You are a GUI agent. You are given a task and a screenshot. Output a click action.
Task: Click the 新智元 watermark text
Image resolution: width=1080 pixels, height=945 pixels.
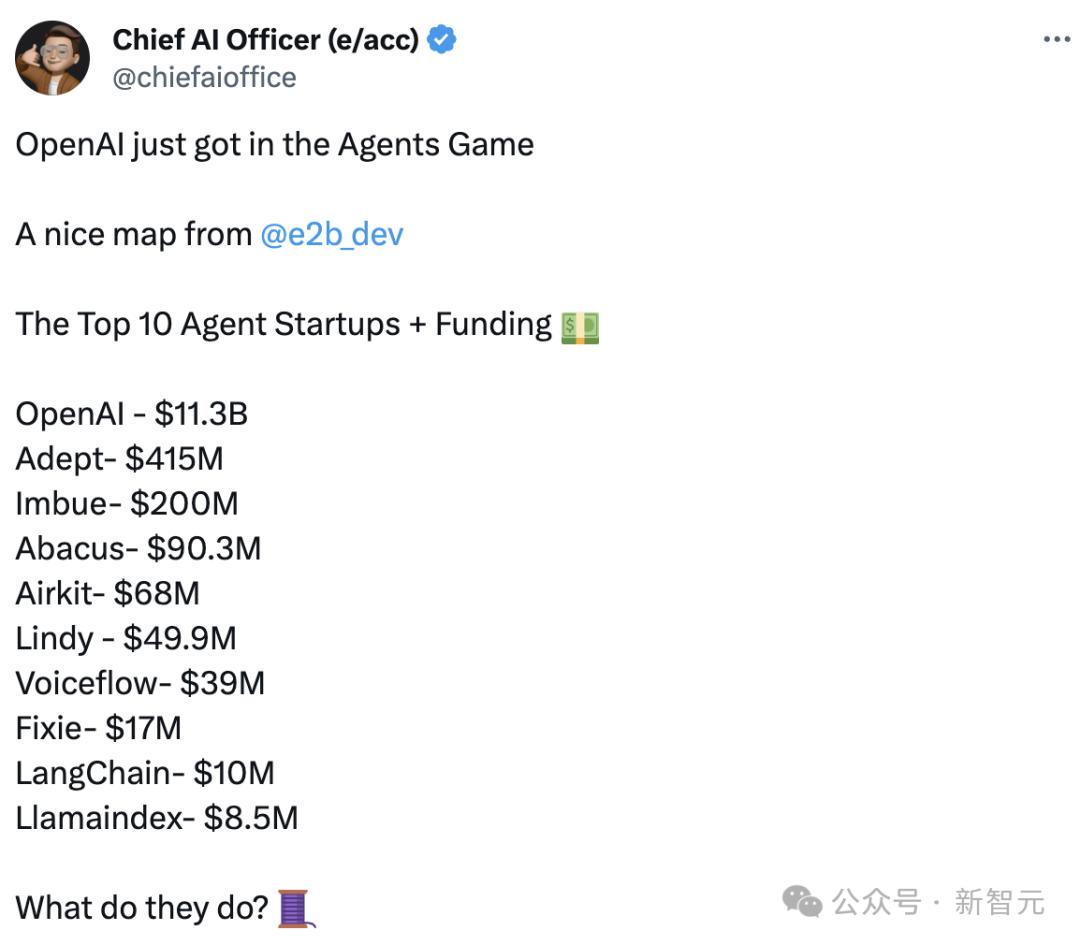(999, 902)
